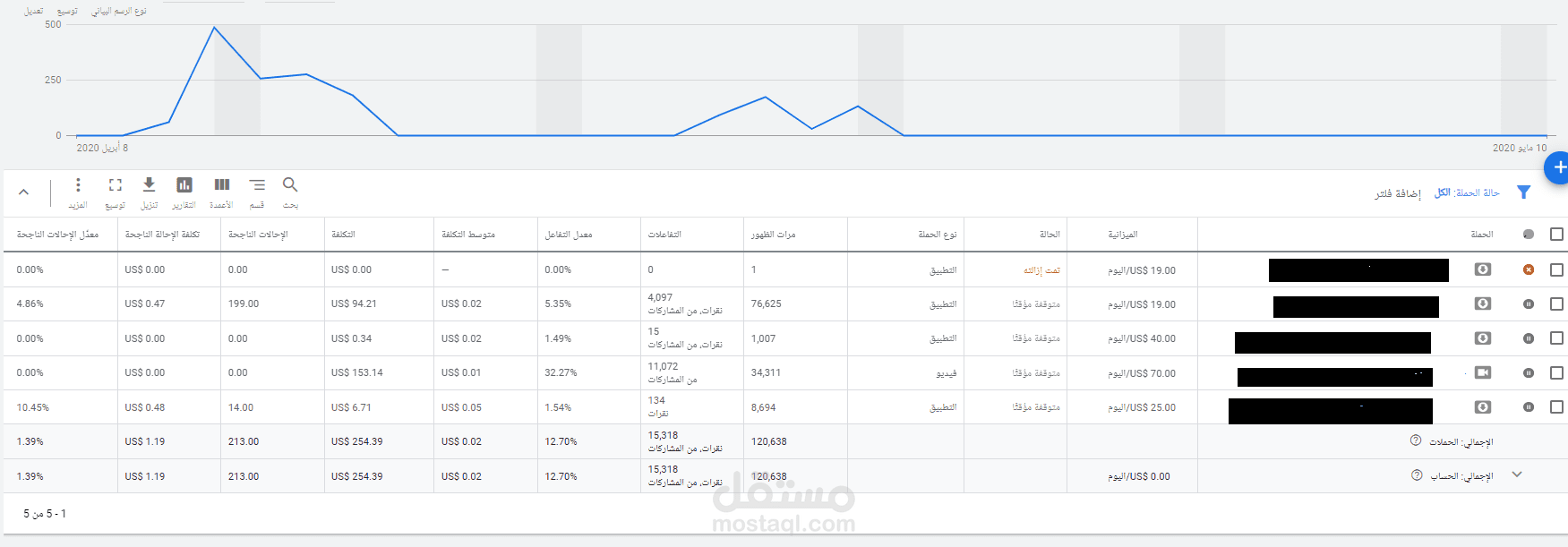Sort by the 'مرات الظهور' column header

coord(773,235)
